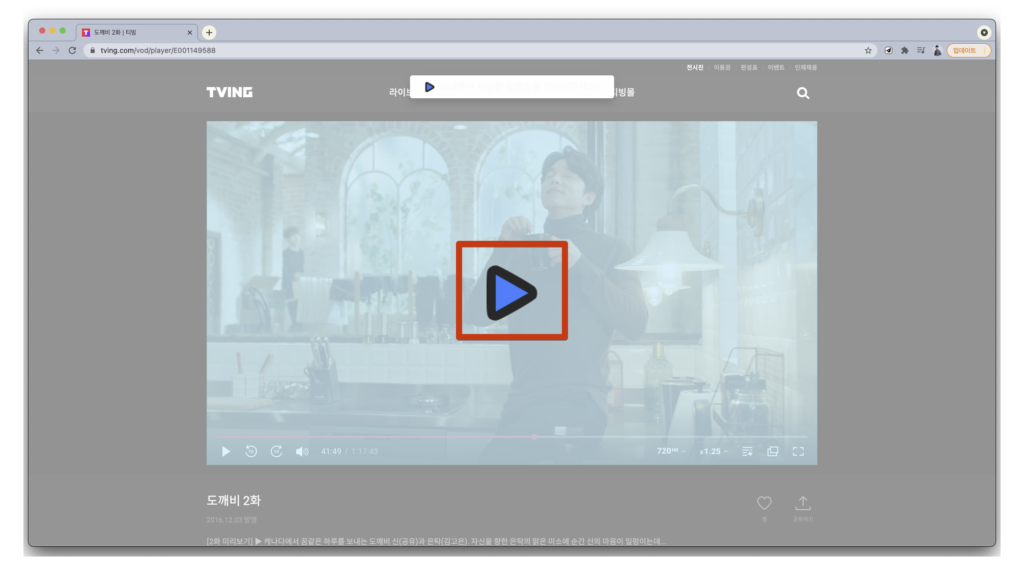Open the extensions puzzle icon
Image resolution: width=1024 pixels, height=584 pixels.
(x=904, y=50)
